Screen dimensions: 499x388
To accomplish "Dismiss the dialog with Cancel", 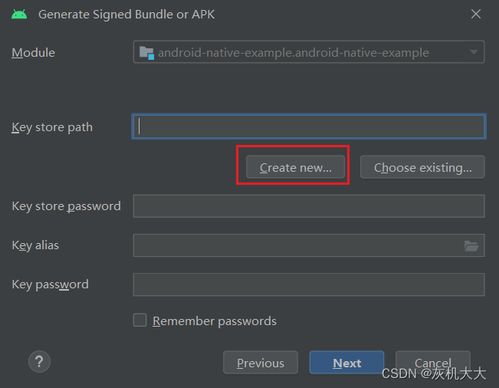I will (x=433, y=362).
